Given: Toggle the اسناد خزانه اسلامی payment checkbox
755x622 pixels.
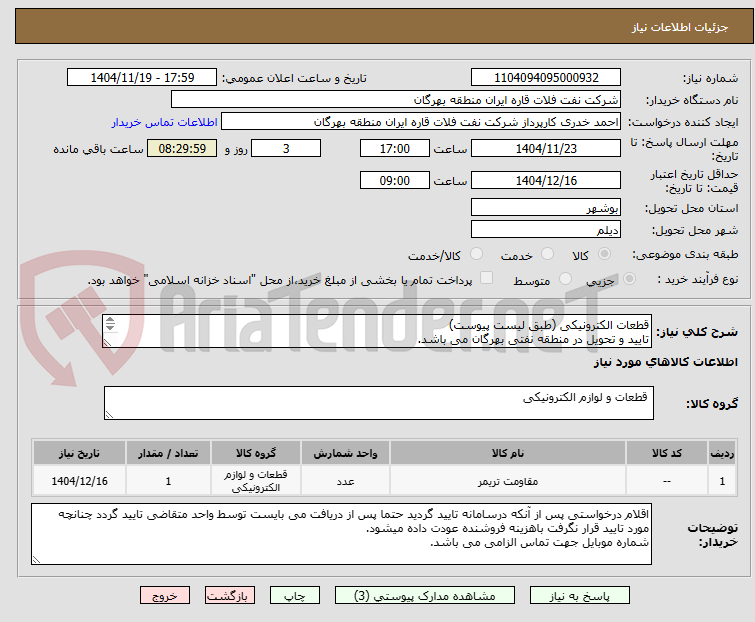Looking at the screenshot, I should coord(487,278).
